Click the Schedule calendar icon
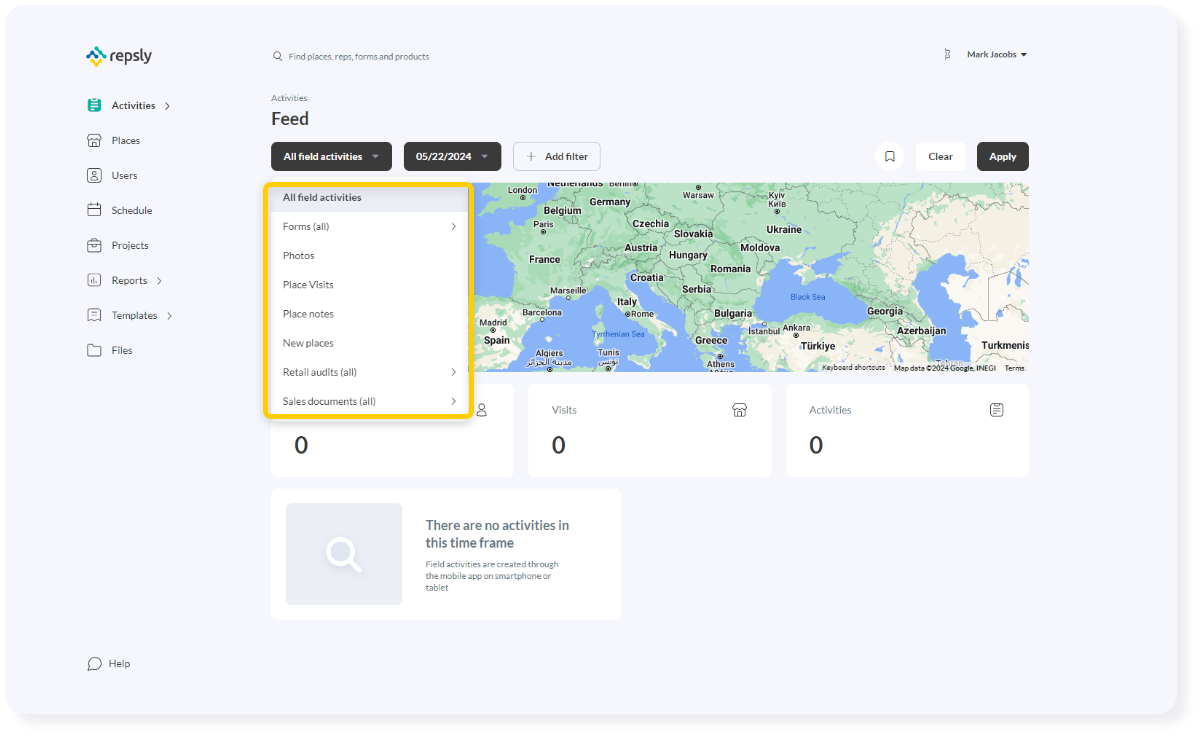Screen dimensions: 1202x739 (95, 210)
